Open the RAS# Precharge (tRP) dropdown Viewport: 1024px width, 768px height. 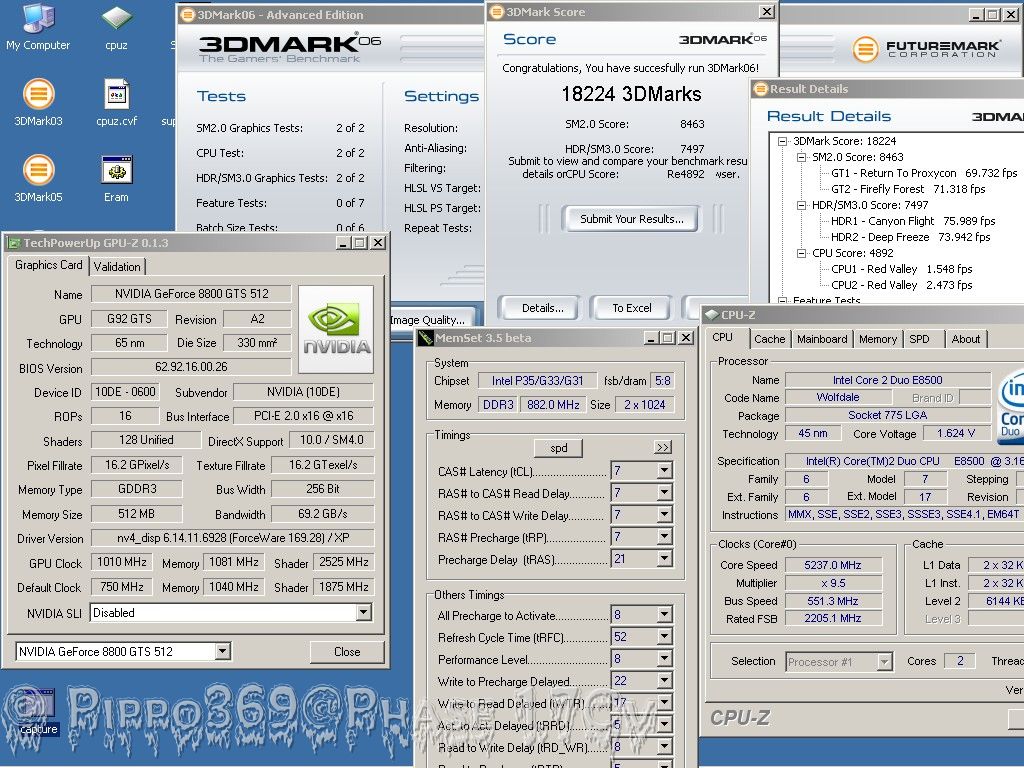tap(664, 537)
